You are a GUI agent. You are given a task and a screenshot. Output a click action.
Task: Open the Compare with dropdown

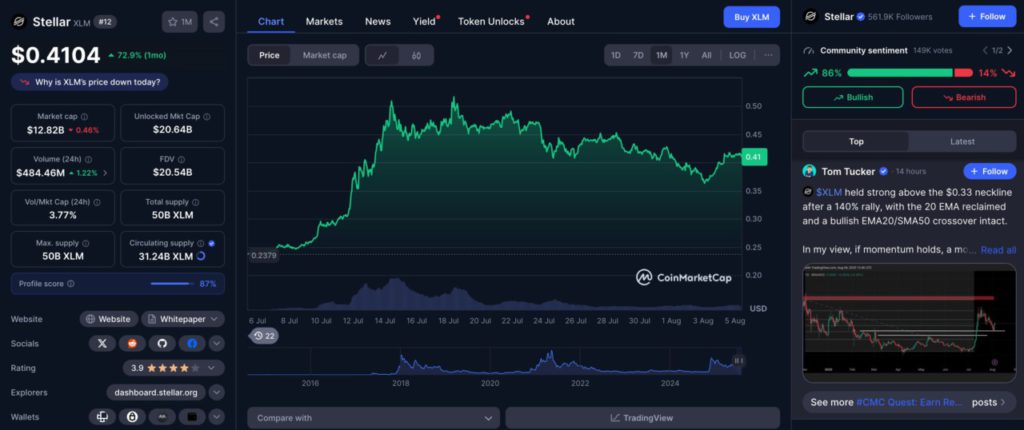click(x=374, y=418)
